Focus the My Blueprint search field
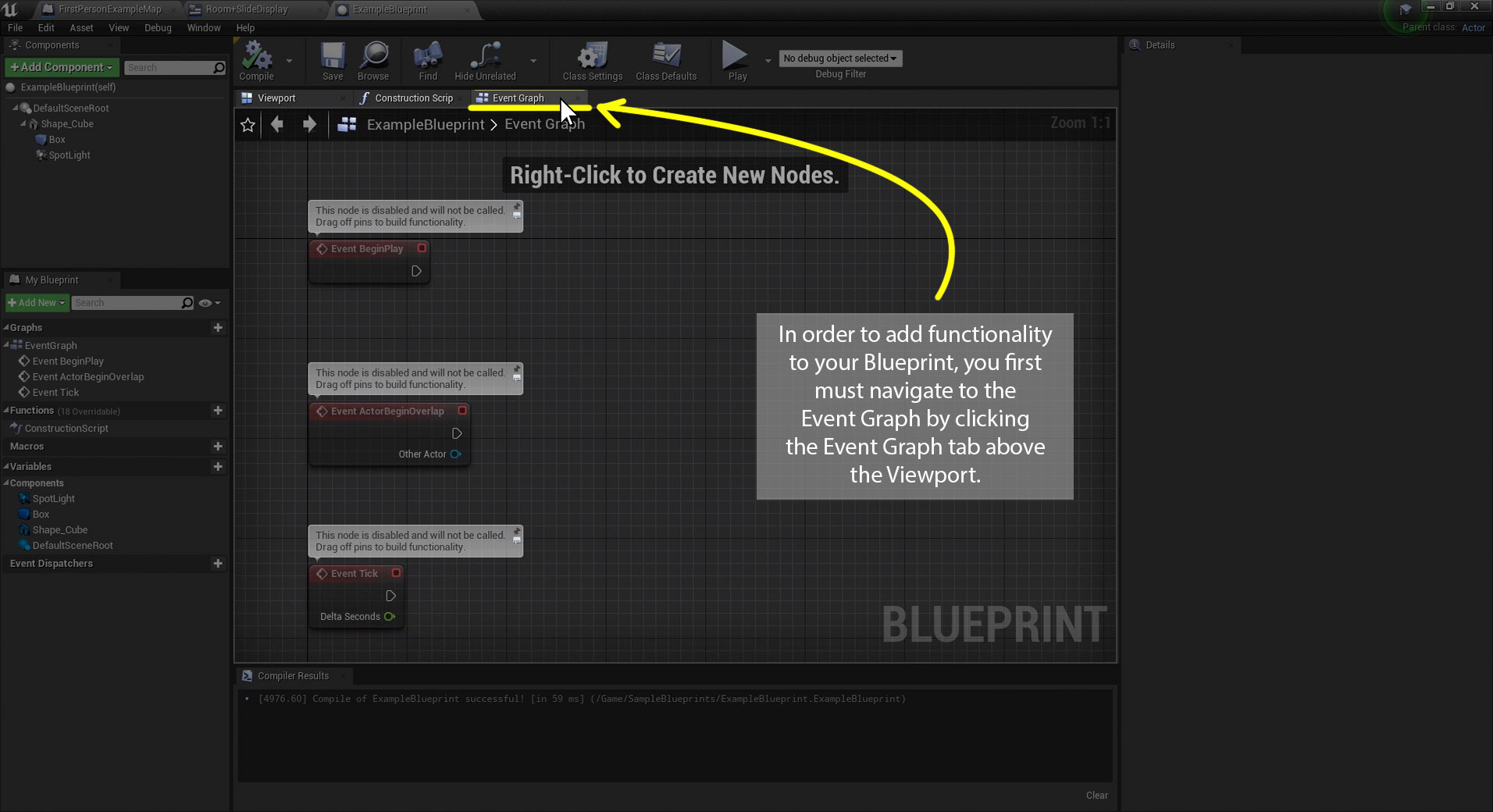This screenshot has height=812, width=1493. [133, 303]
